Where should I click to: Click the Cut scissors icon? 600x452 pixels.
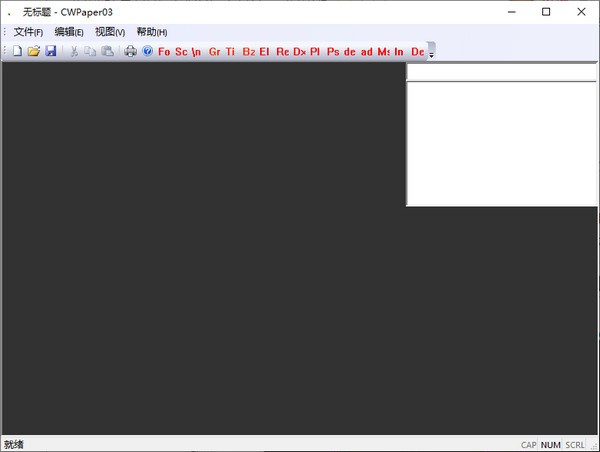pos(73,51)
